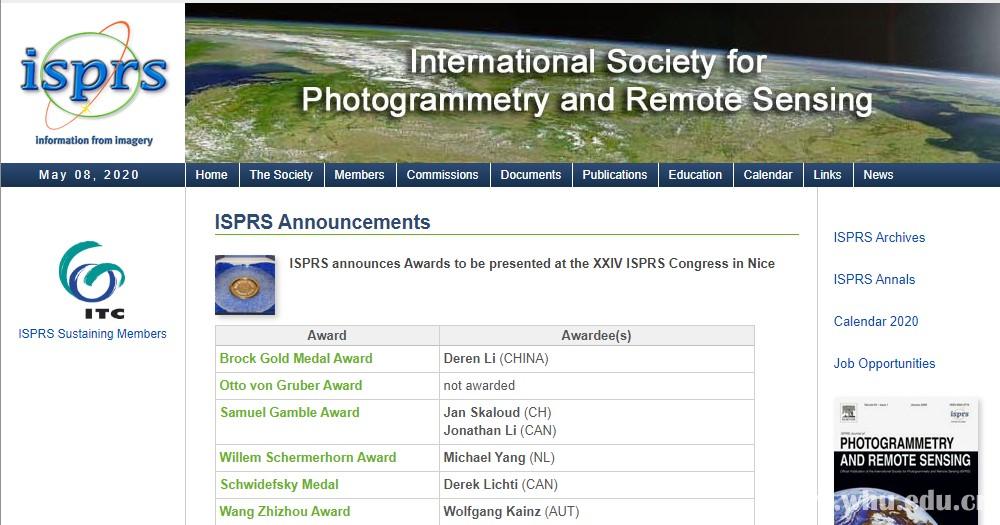
Task: Open the gold medal thumbnail image
Action: tap(244, 285)
